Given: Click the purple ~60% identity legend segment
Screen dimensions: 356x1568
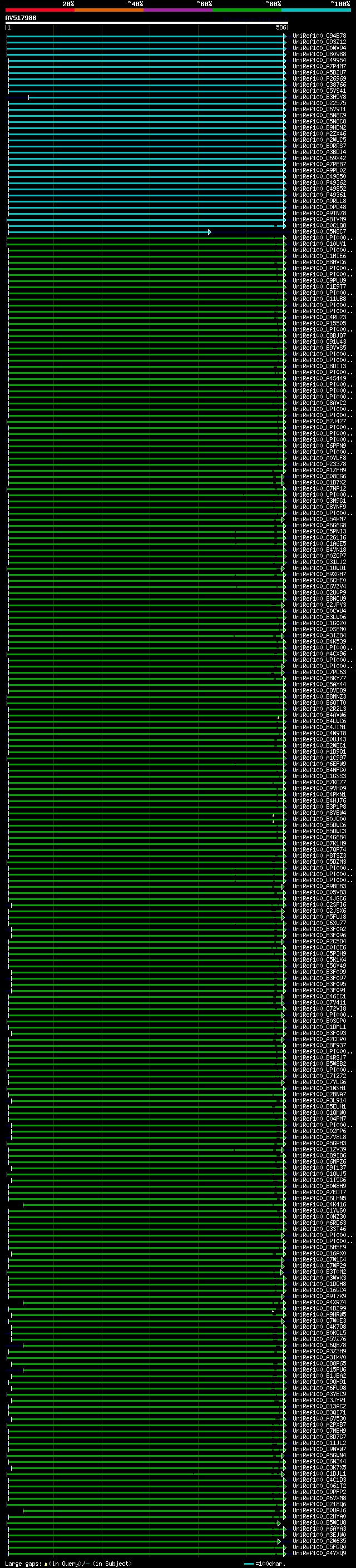Looking at the screenshot, I should coord(177,11).
